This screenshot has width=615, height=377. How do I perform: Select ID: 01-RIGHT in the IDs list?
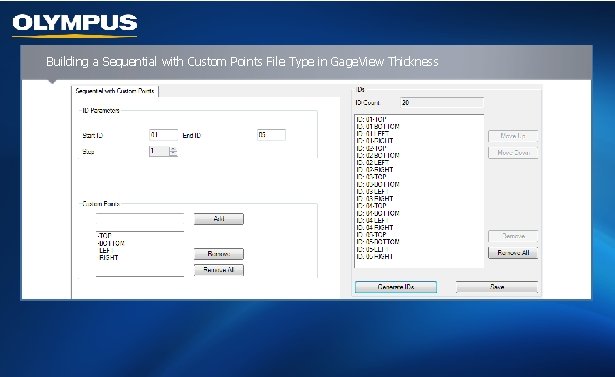[375, 141]
